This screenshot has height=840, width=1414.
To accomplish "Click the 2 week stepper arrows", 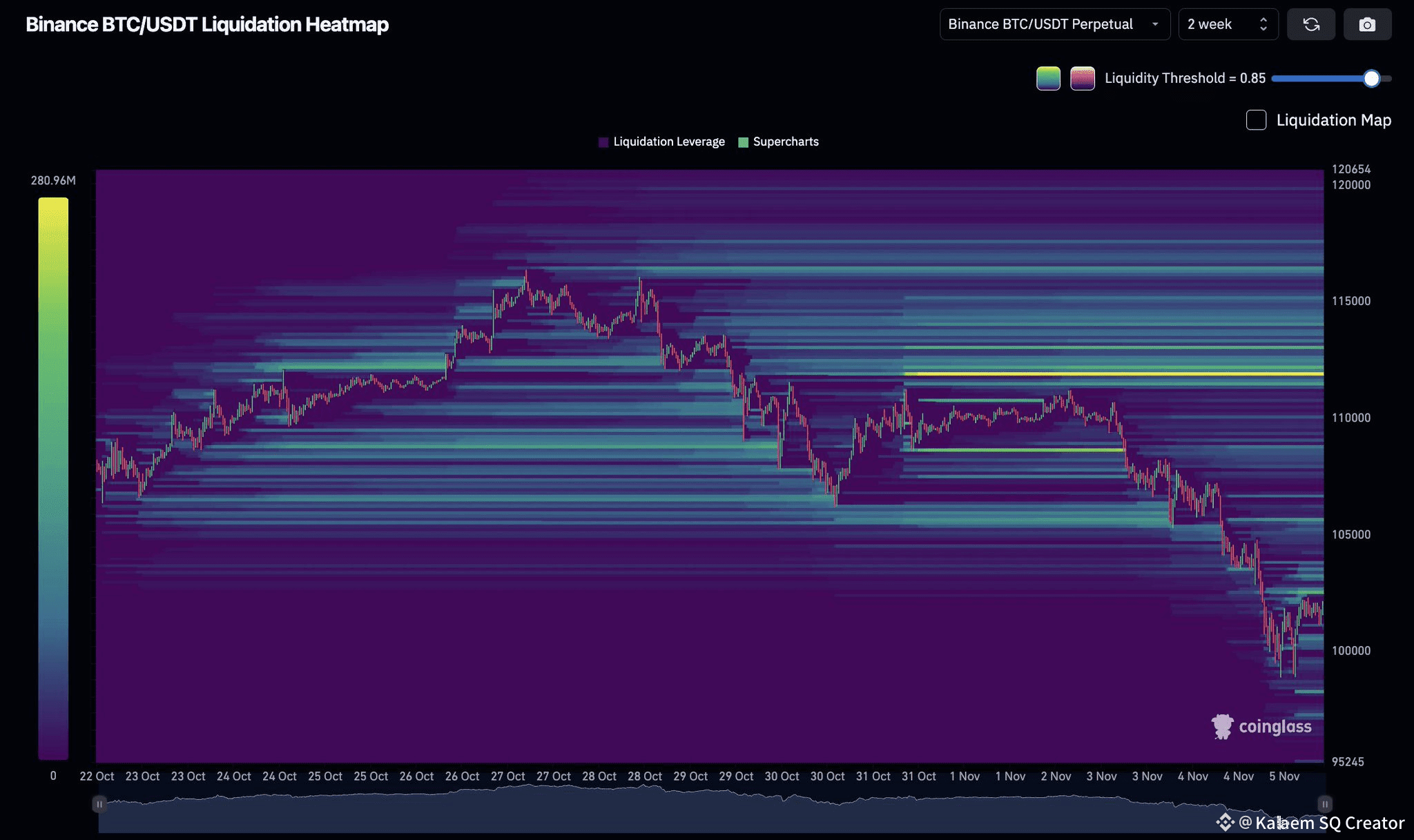I will coord(1263,25).
